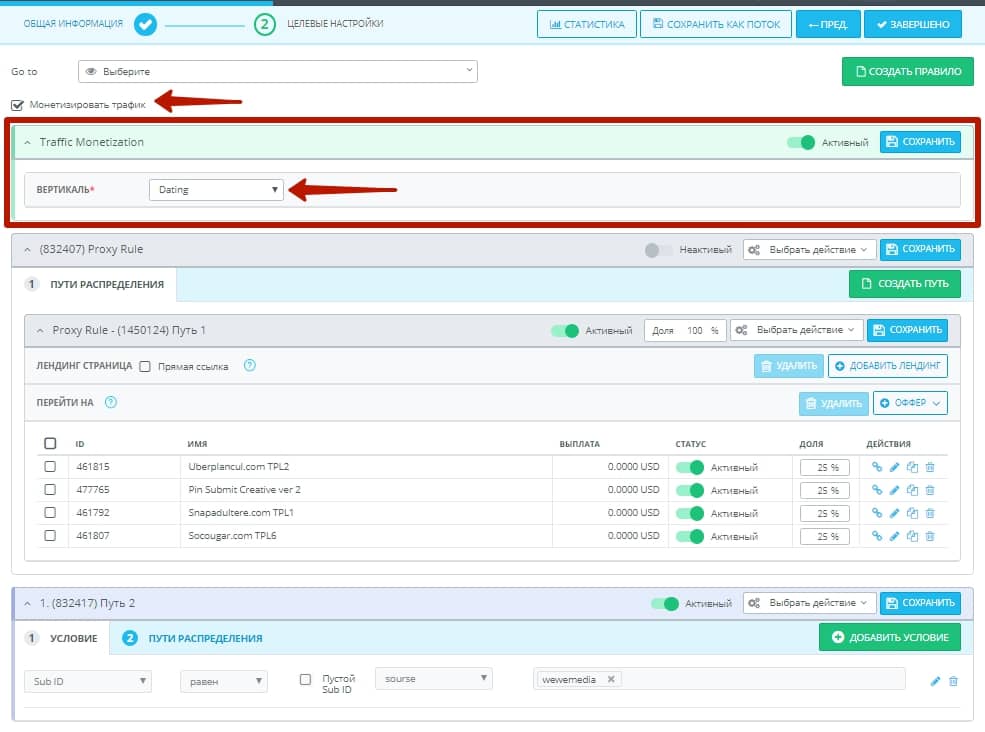Image resolution: width=985 pixels, height=732 pixels.
Task: Edit pencil icon in Sub ID condition row
Action: click(935, 681)
